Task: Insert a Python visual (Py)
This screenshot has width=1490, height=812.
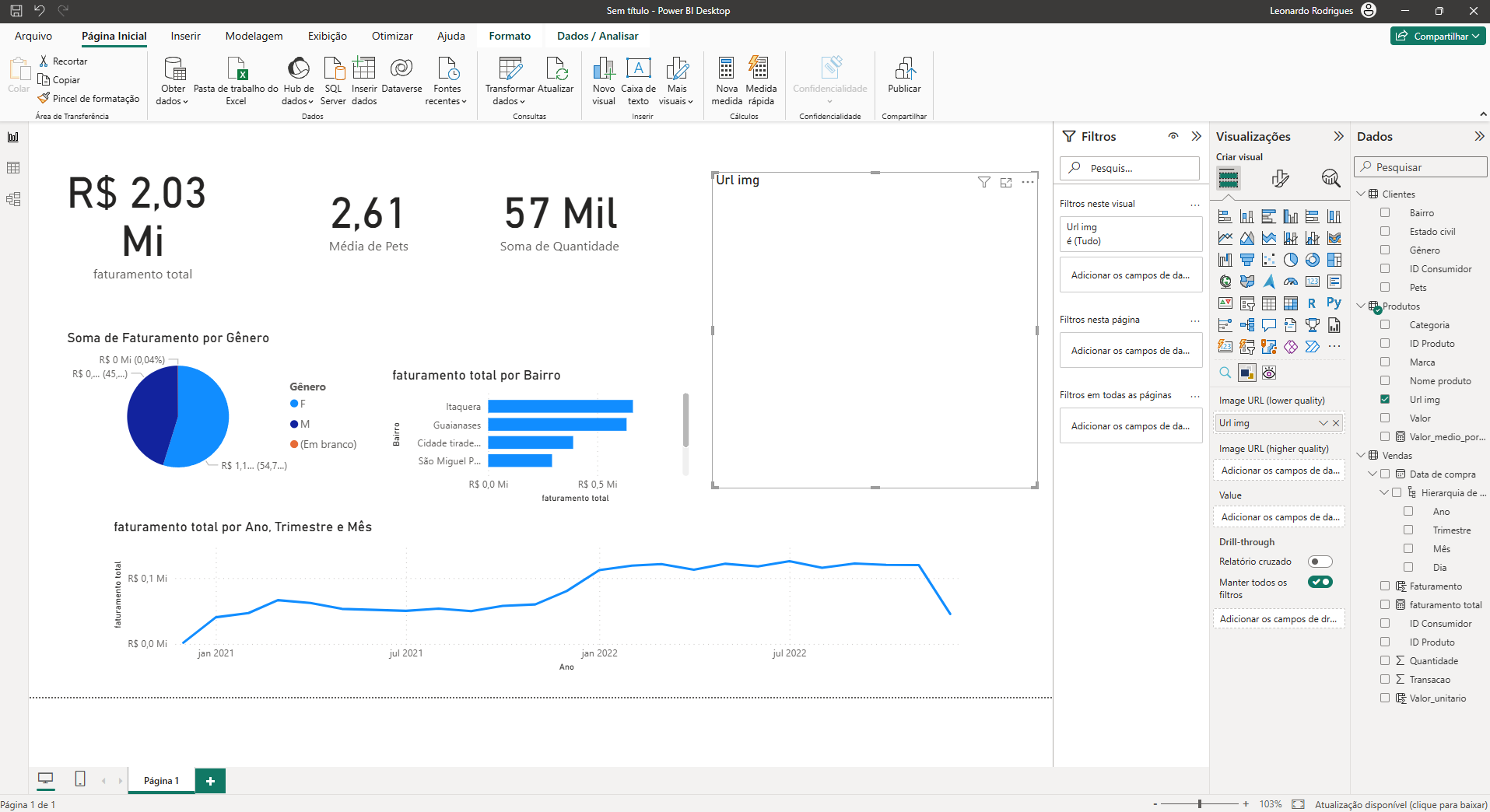Action: [x=1334, y=303]
